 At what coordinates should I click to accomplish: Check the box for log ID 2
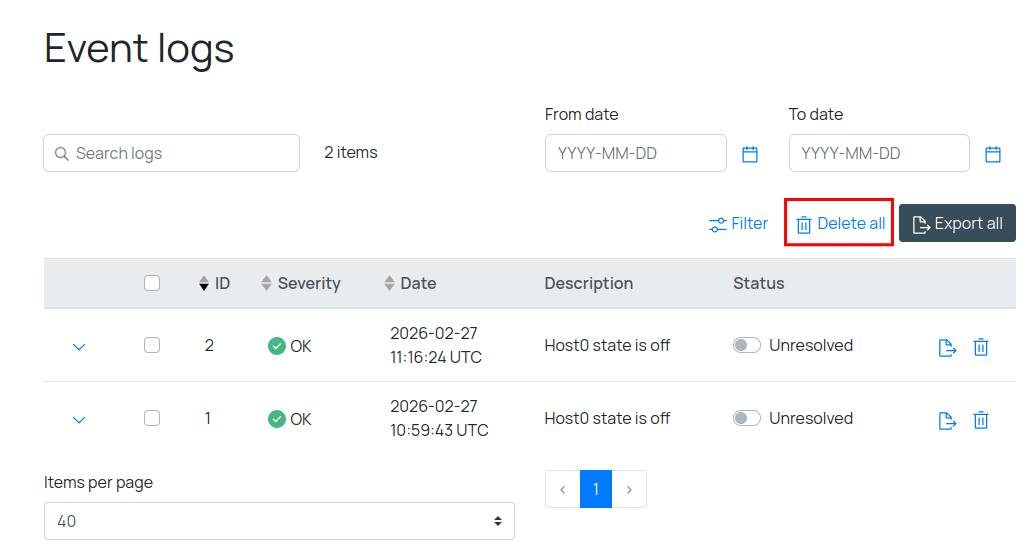[152, 345]
